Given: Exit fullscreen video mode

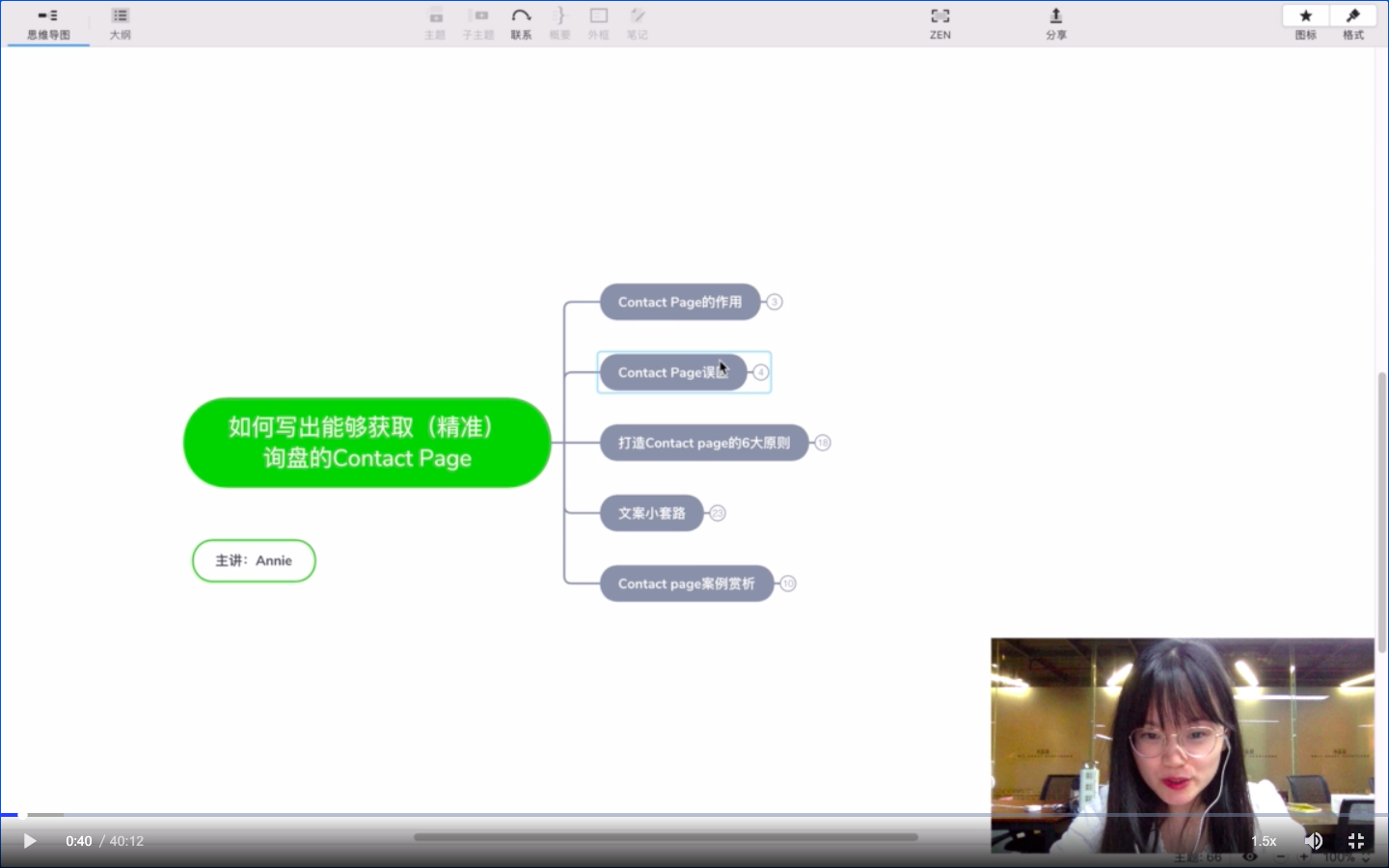Looking at the screenshot, I should 1356,841.
